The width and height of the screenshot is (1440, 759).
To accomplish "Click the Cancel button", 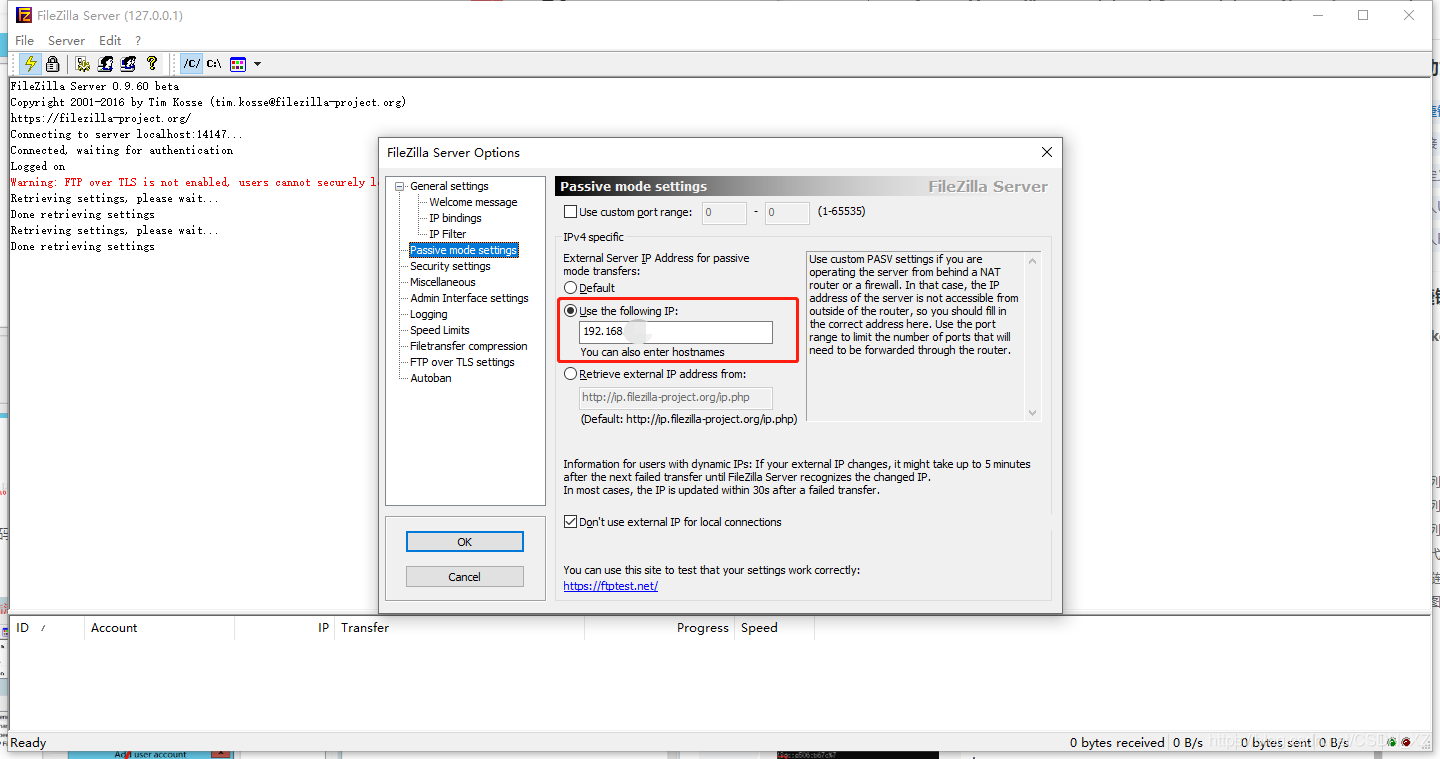I will tap(464, 577).
